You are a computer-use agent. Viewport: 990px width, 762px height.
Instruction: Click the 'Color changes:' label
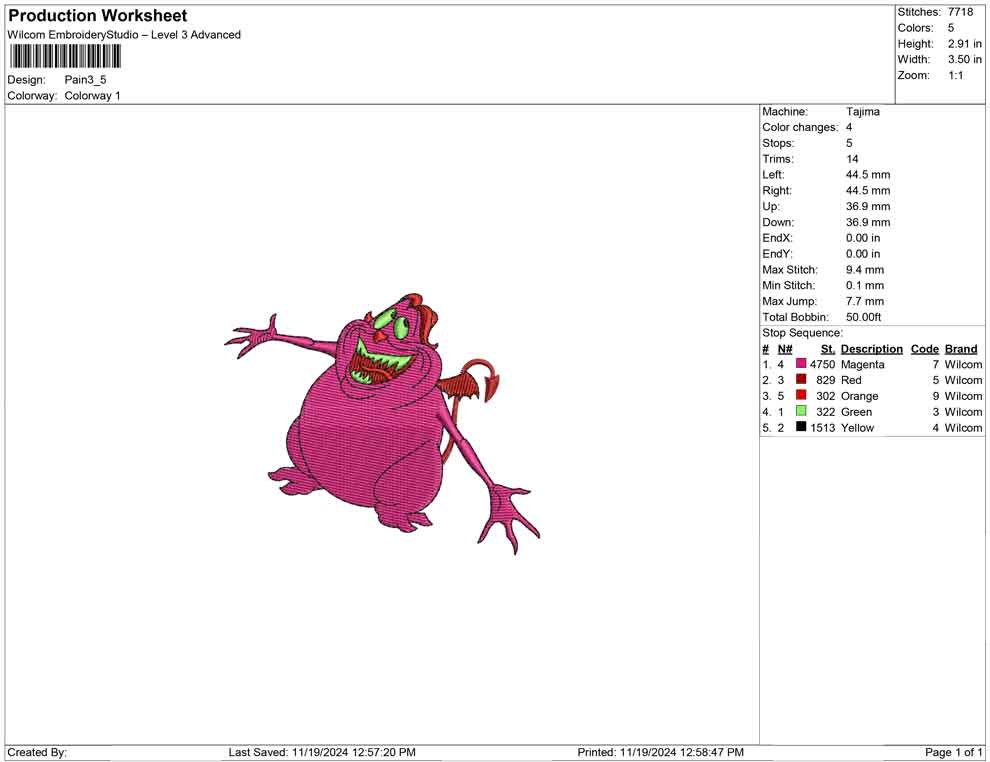click(x=800, y=128)
